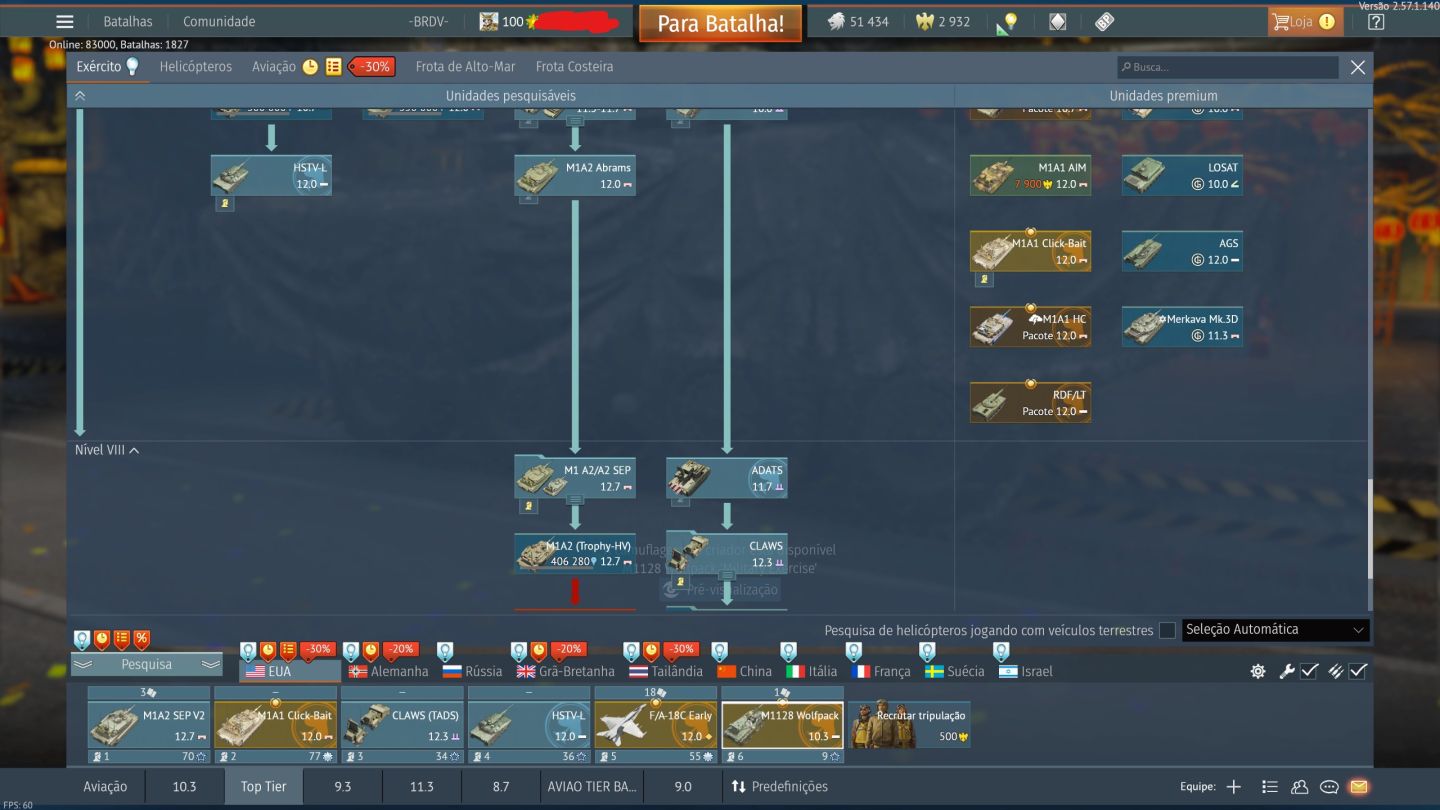Viewport: 1440px width, 810px height.
Task: Switch to the Aviação tab
Action: (x=274, y=66)
